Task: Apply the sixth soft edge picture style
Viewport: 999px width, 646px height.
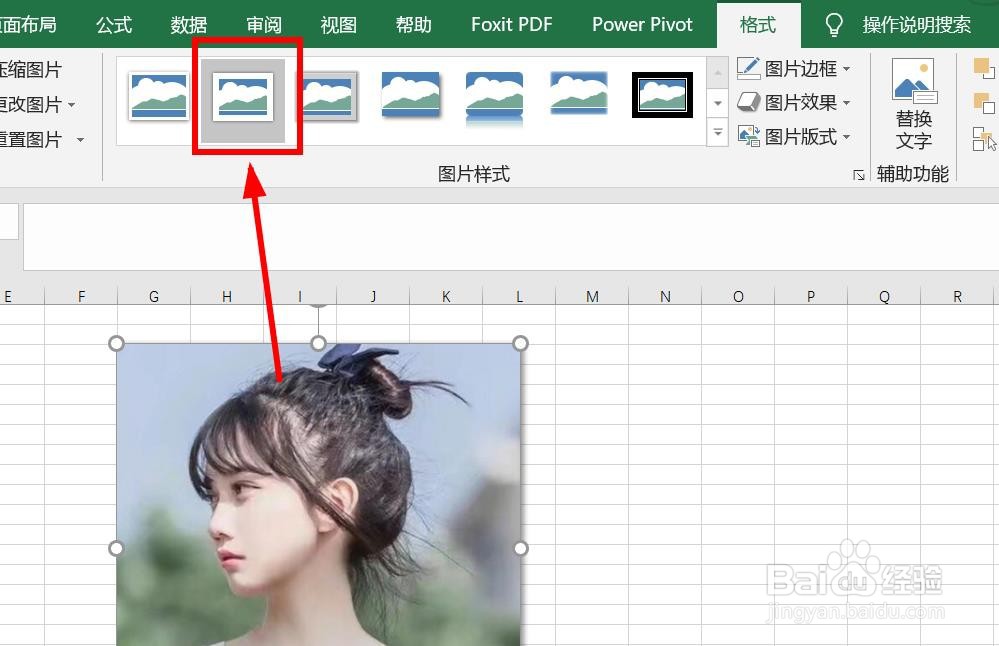Action: point(579,93)
